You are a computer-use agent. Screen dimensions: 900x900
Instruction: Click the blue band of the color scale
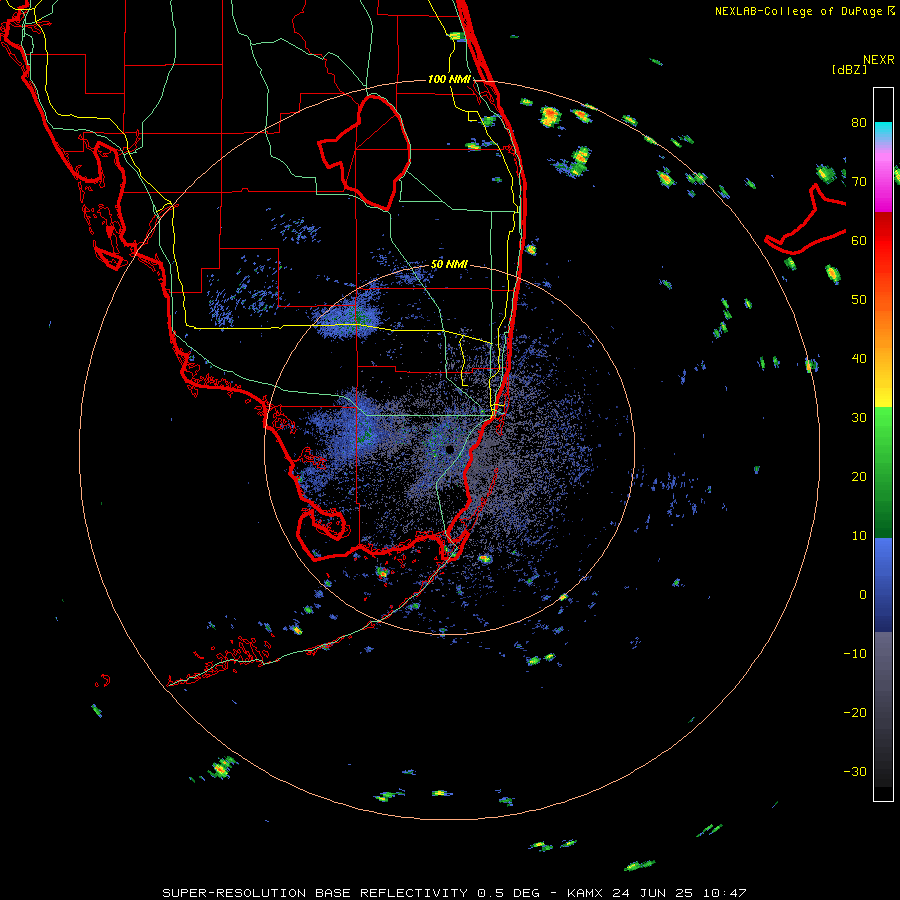tap(883, 585)
